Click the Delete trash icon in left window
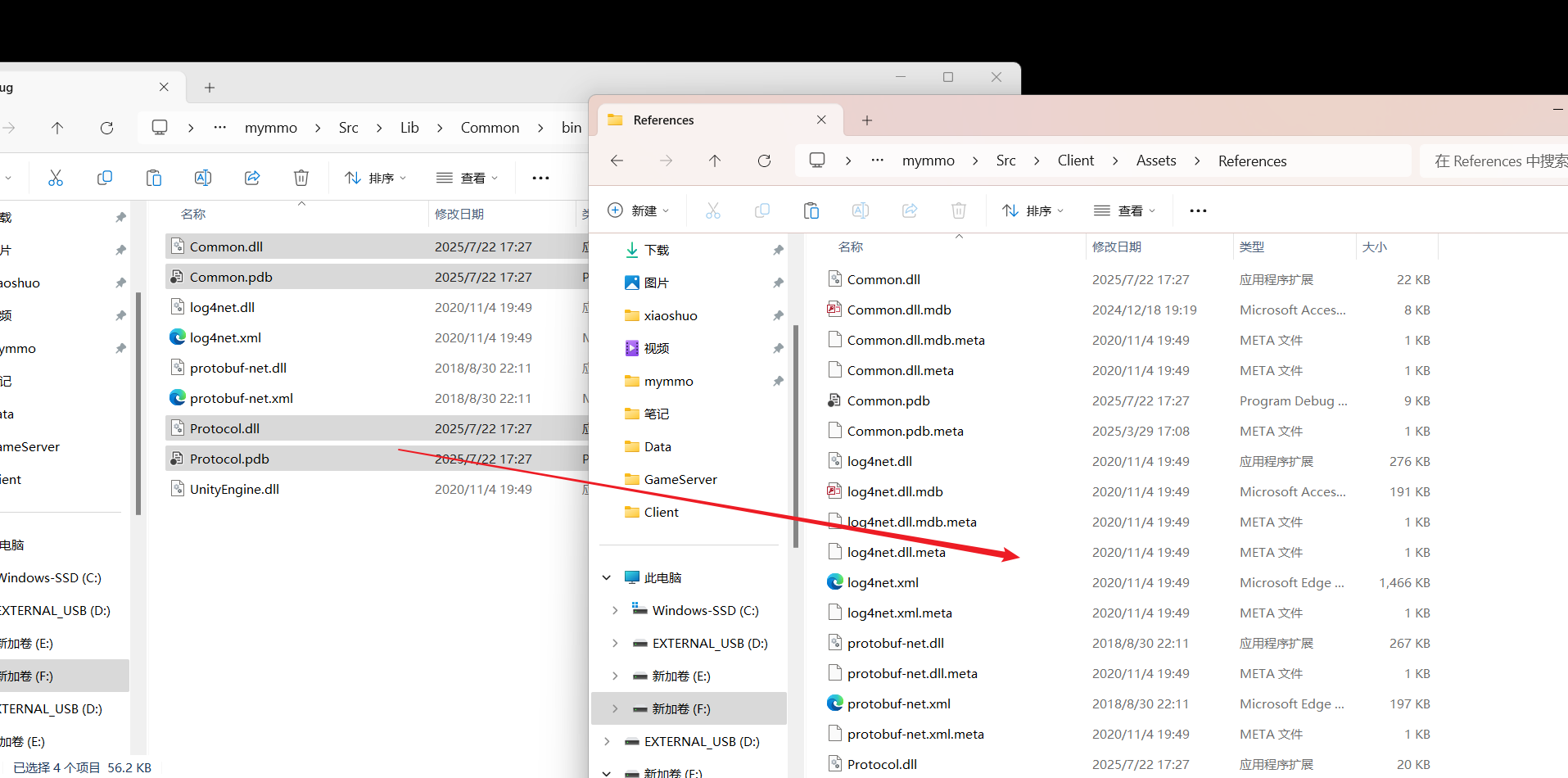 pyautogui.click(x=301, y=178)
